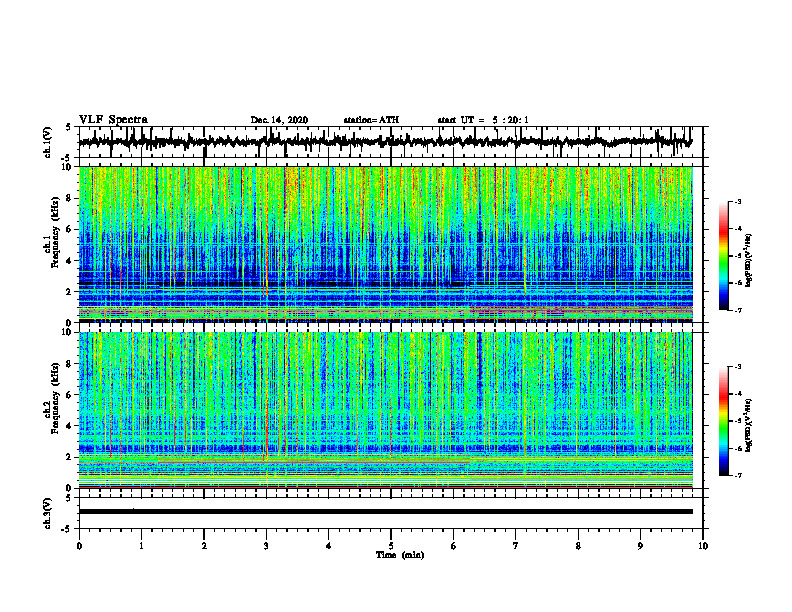Click the "ch.1(V)" waveform axis label
The width and height of the screenshot is (792, 612).
click(x=48, y=142)
